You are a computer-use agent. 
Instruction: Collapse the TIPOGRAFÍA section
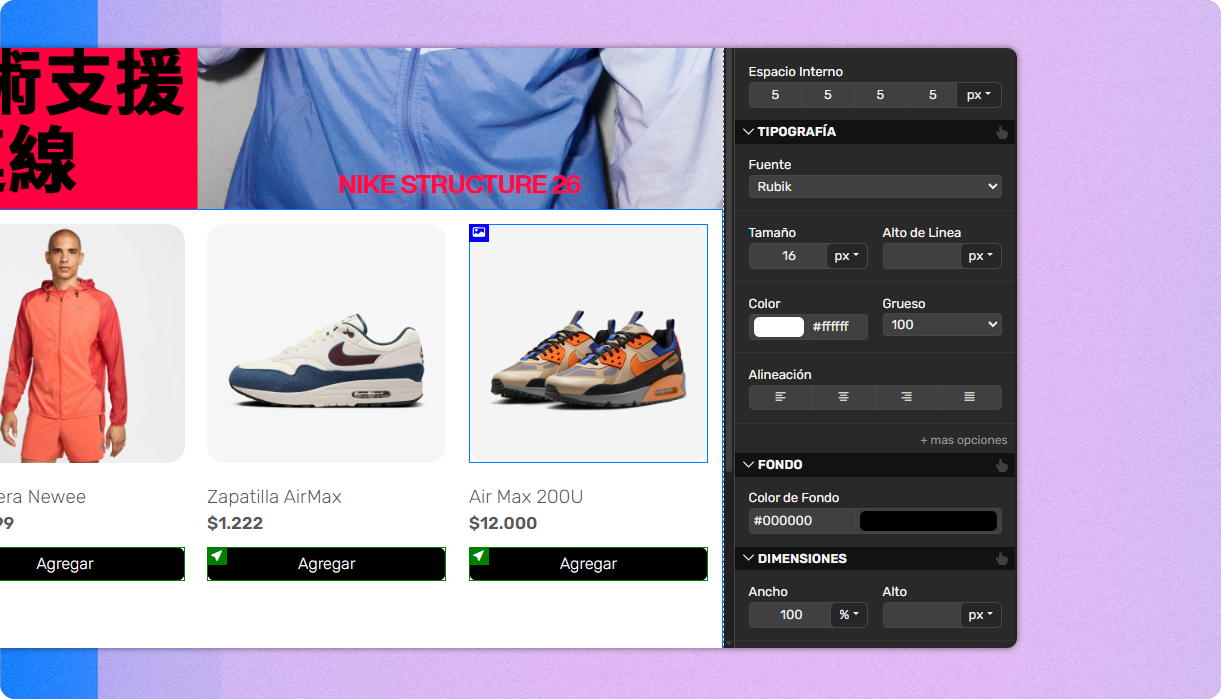(748, 131)
